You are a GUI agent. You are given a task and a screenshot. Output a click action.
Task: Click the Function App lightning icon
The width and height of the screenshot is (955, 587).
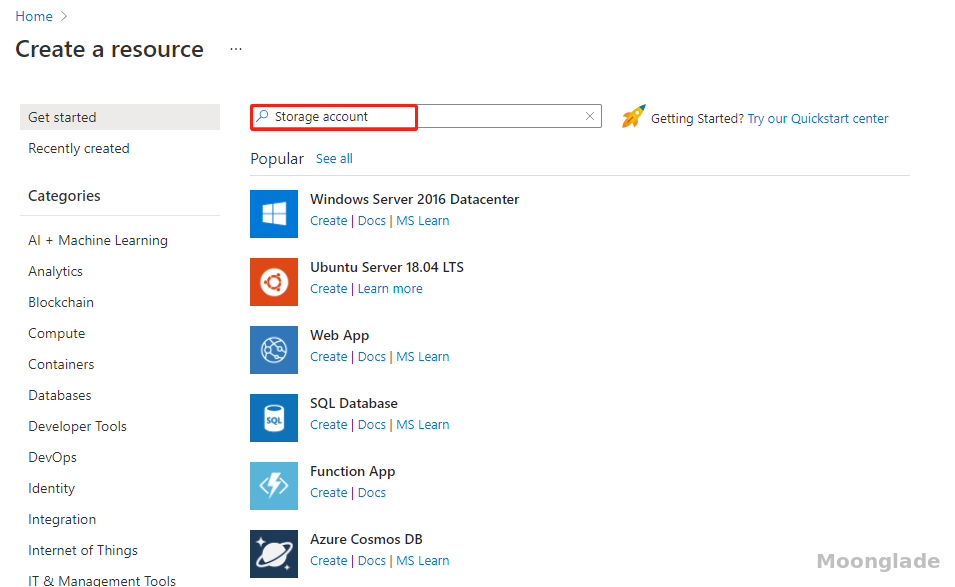[x=273, y=486]
